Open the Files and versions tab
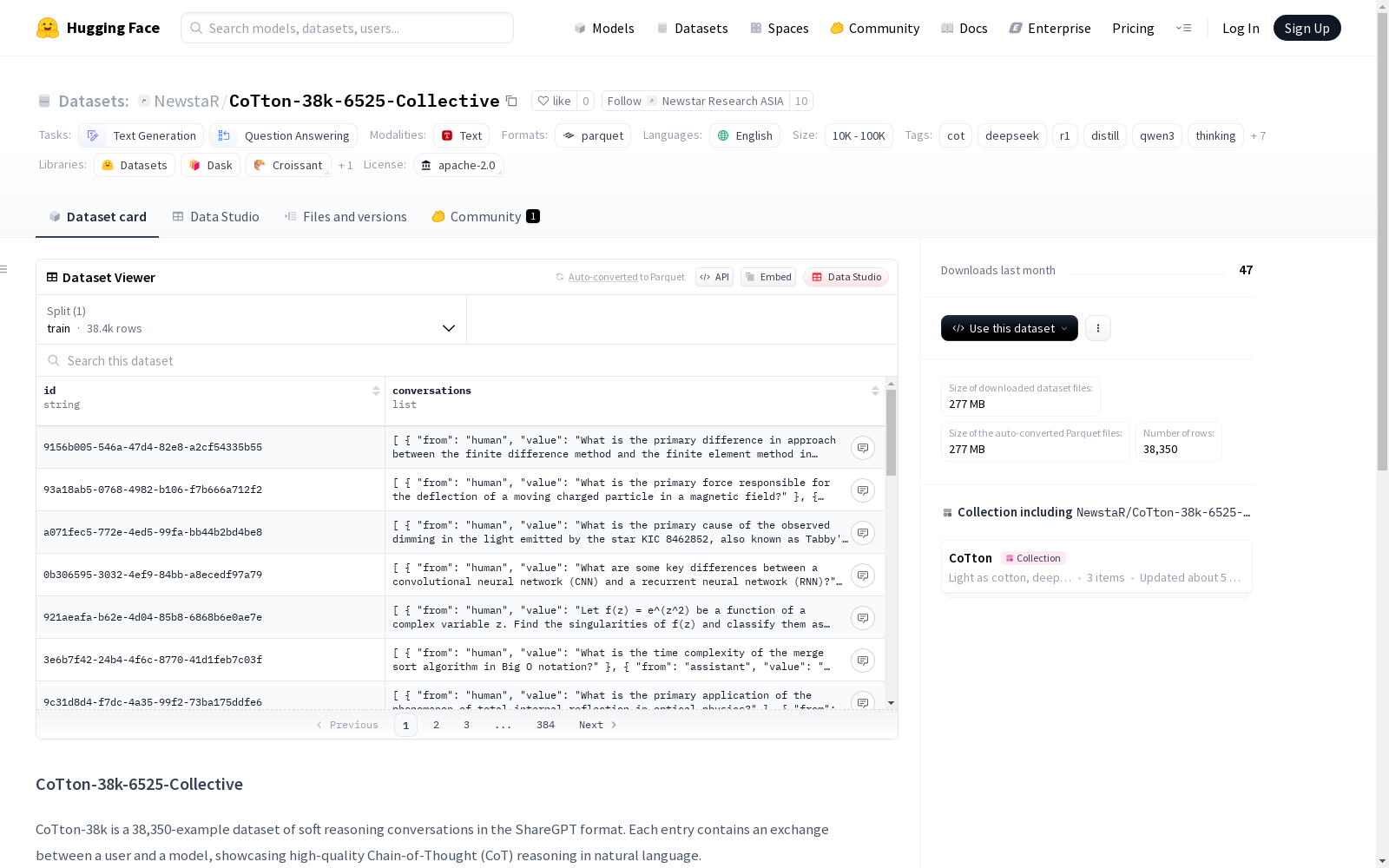1389x868 pixels. click(x=346, y=217)
